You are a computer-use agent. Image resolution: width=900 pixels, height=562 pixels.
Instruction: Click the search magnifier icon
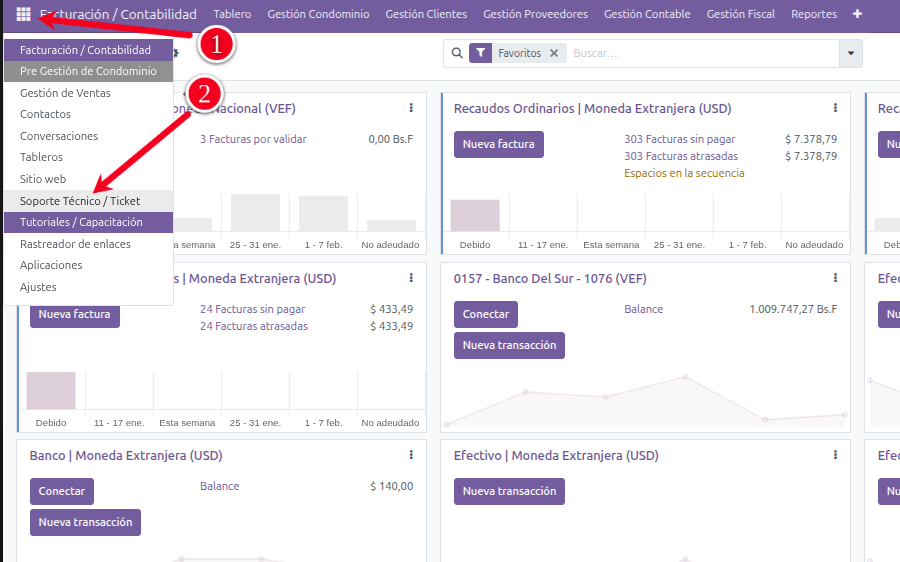[457, 53]
